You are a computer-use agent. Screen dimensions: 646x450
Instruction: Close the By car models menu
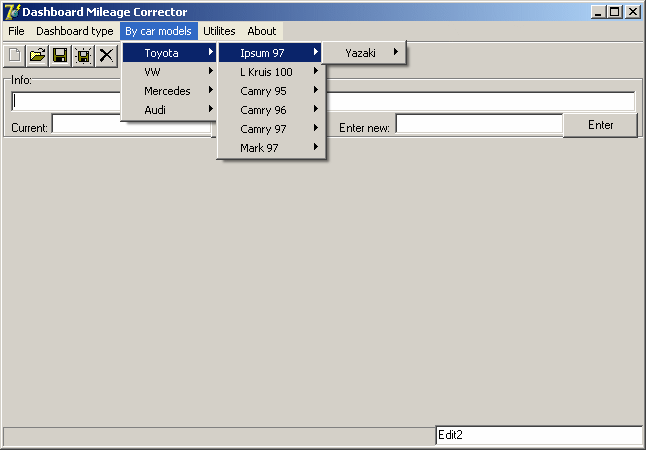click(x=159, y=31)
